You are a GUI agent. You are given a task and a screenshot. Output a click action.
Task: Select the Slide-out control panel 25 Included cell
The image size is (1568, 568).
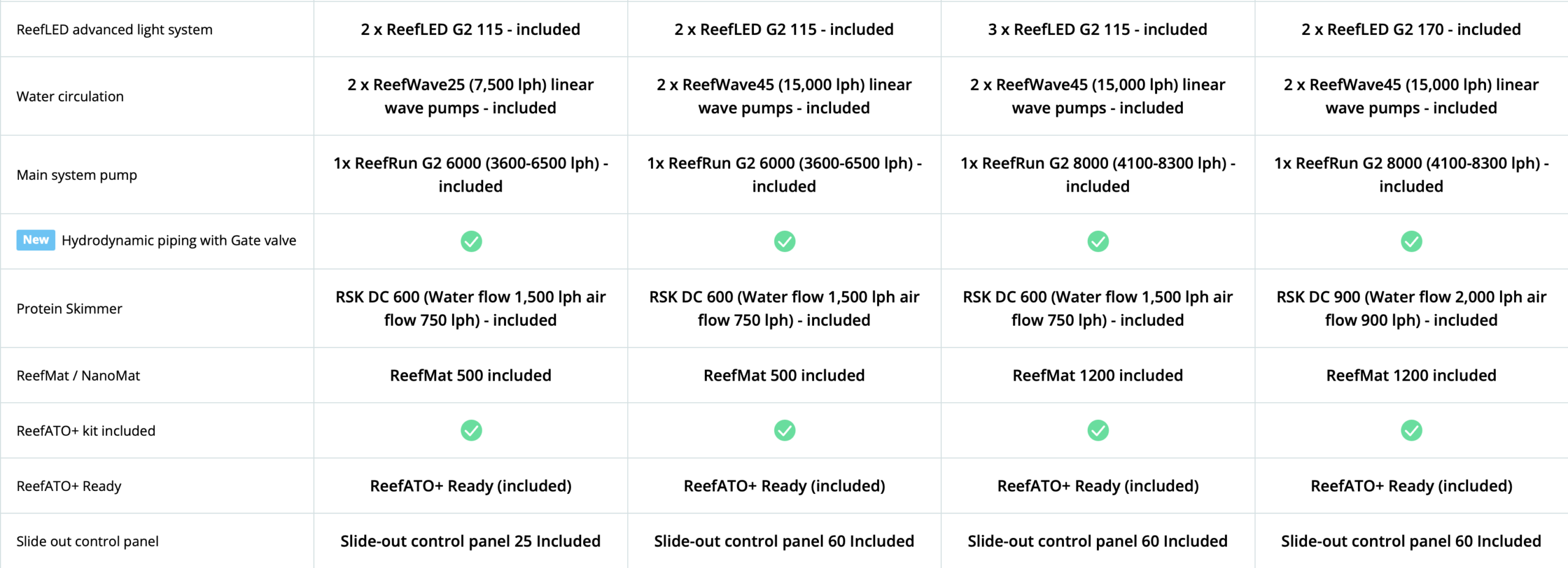470,541
